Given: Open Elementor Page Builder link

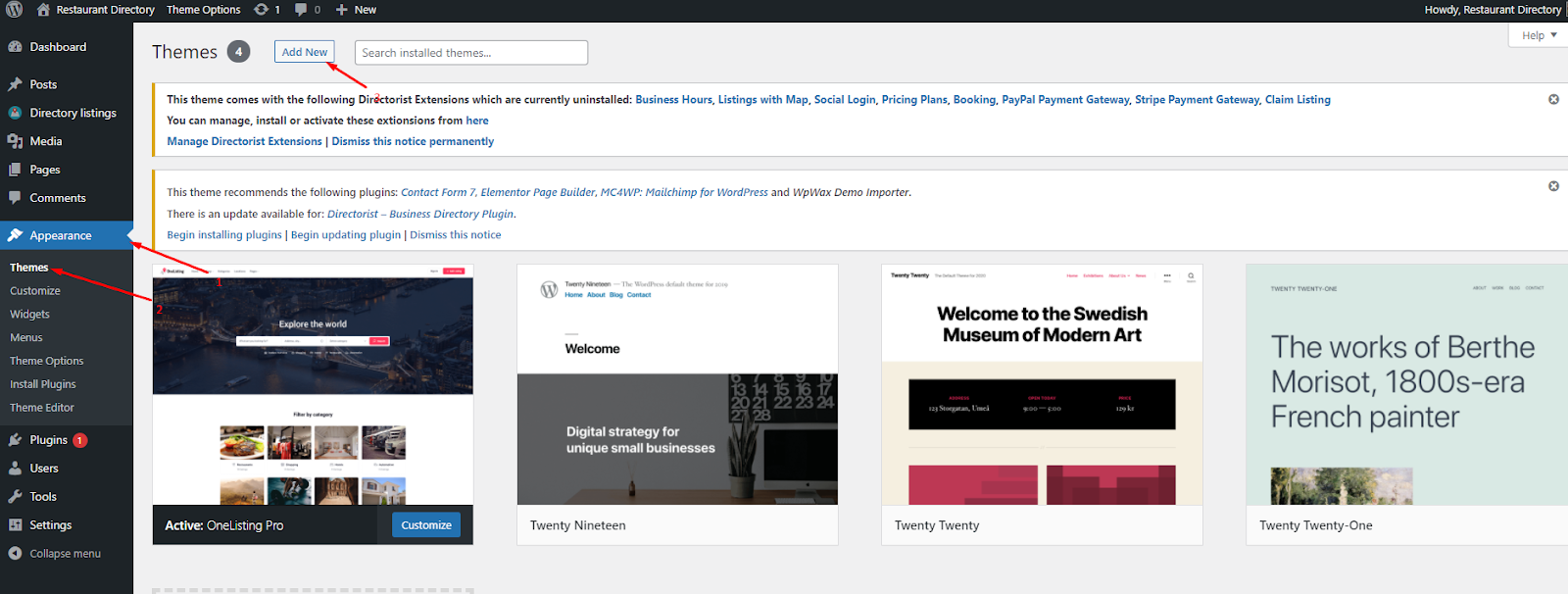Looking at the screenshot, I should click(537, 193).
